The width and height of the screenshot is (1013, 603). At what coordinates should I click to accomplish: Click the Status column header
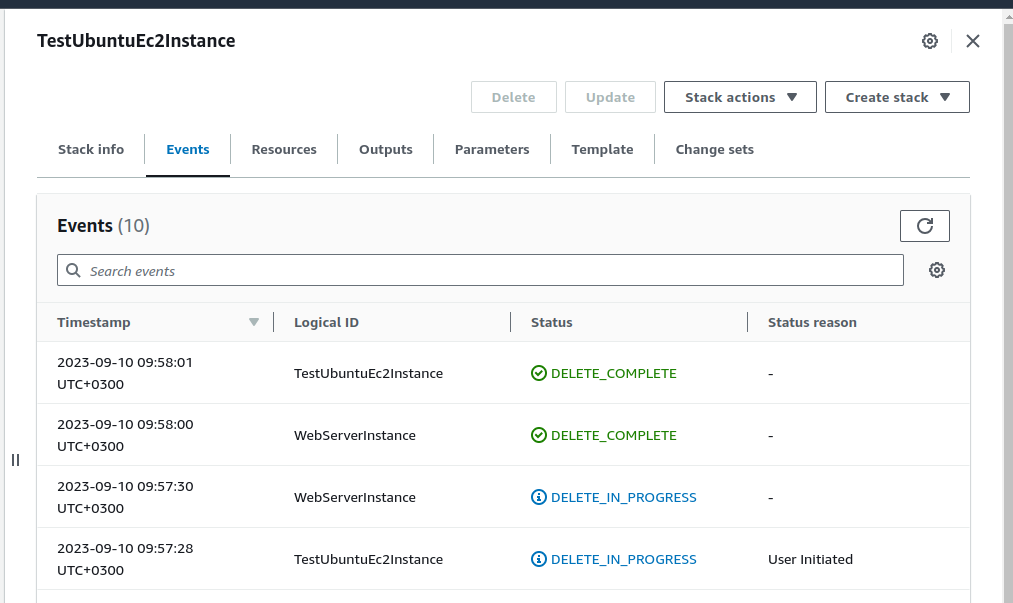[x=552, y=322]
